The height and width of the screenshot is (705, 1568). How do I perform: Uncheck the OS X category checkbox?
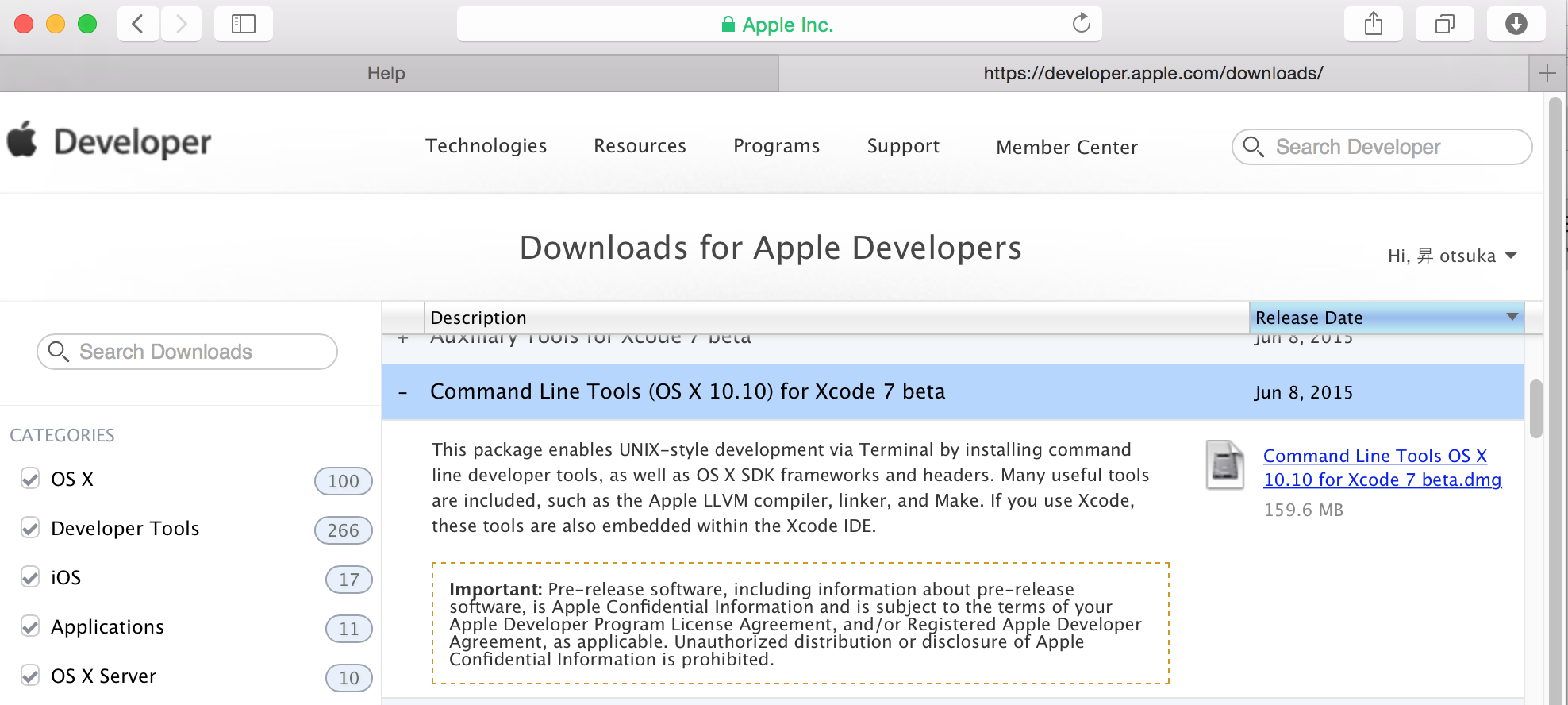tap(30, 479)
